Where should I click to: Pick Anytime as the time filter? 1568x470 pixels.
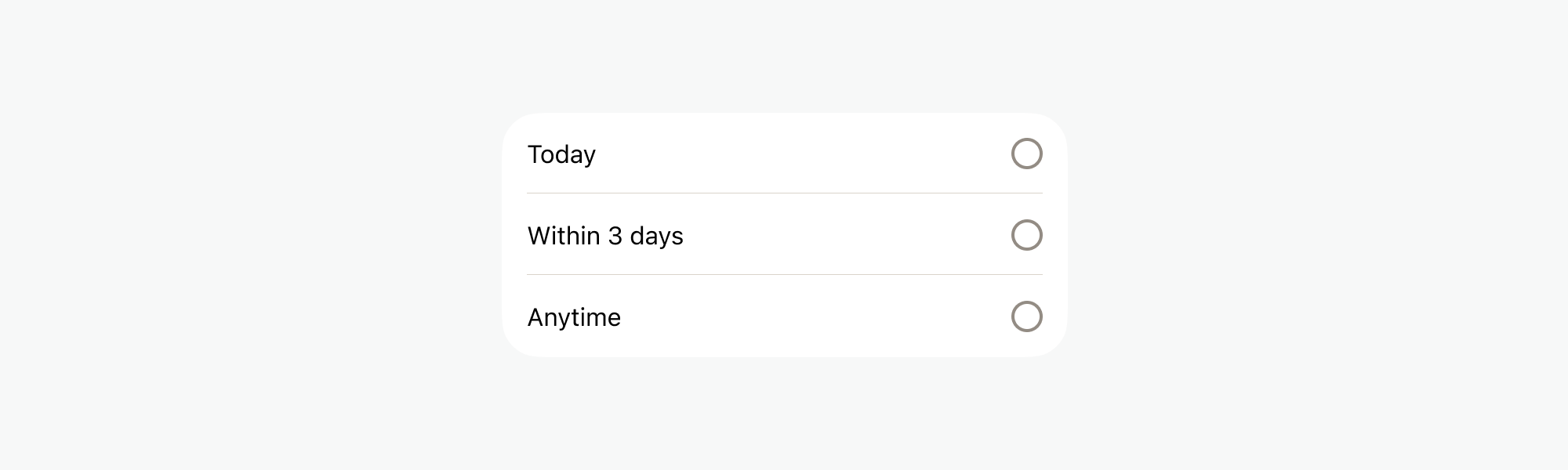point(1026,316)
